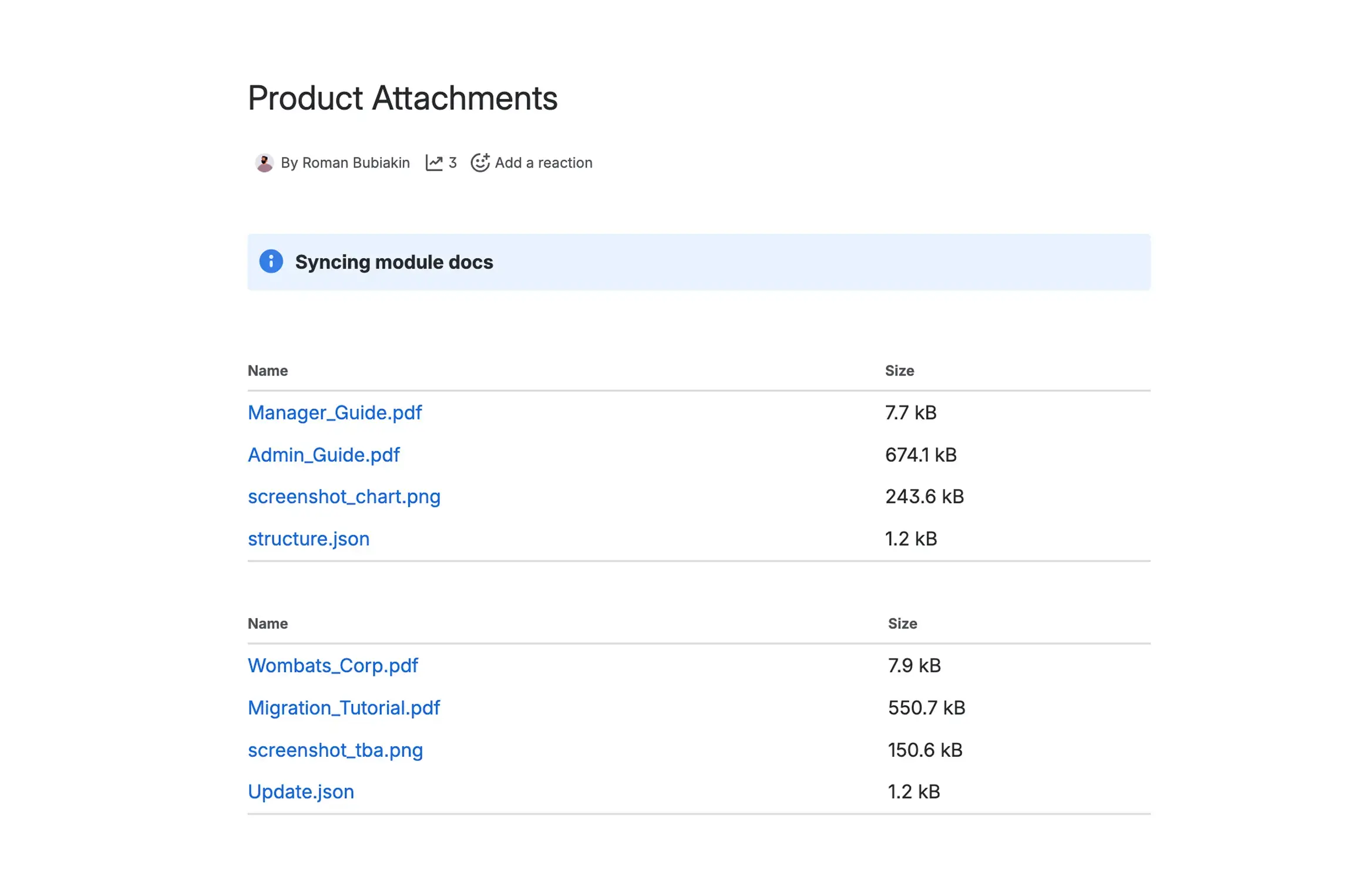Click the 'Syncing module docs' panel text
1372x872 pixels.
pos(394,262)
